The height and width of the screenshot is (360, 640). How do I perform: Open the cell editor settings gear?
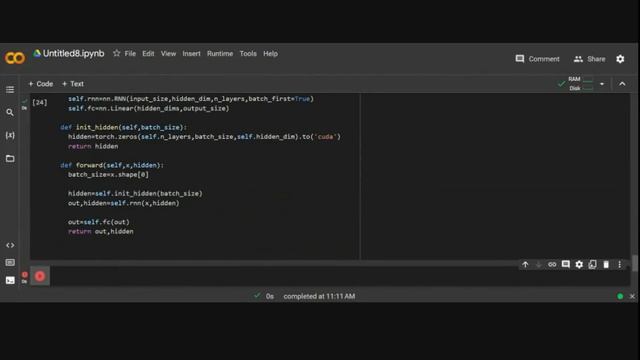tap(579, 264)
